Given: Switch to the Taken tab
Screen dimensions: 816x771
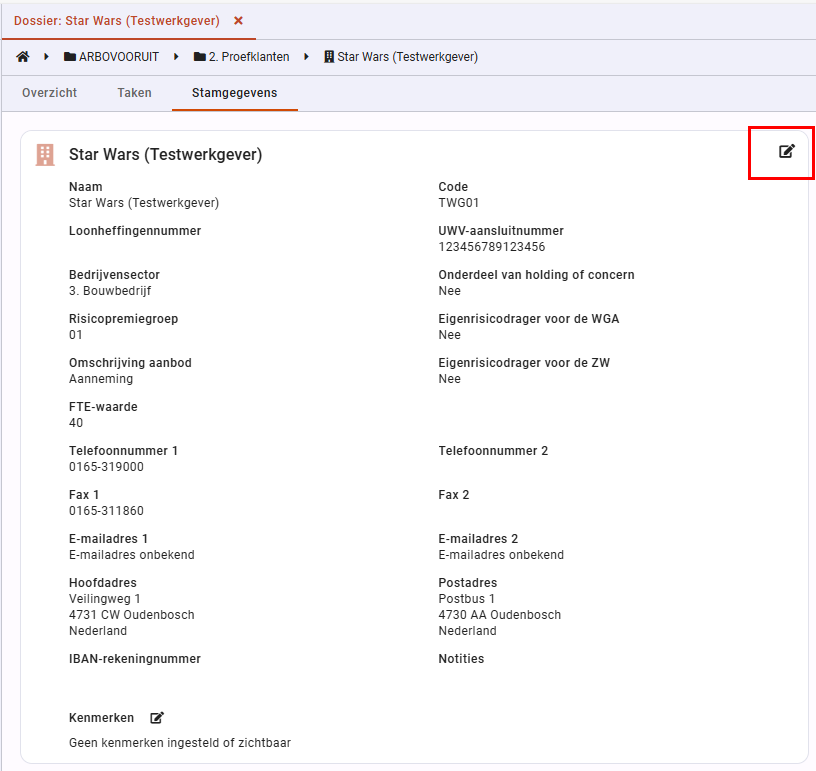Looking at the screenshot, I should 134,93.
